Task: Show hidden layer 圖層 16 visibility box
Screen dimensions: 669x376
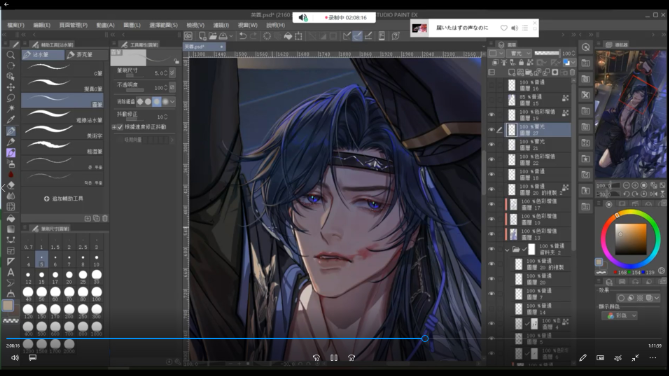Action: tap(492, 85)
